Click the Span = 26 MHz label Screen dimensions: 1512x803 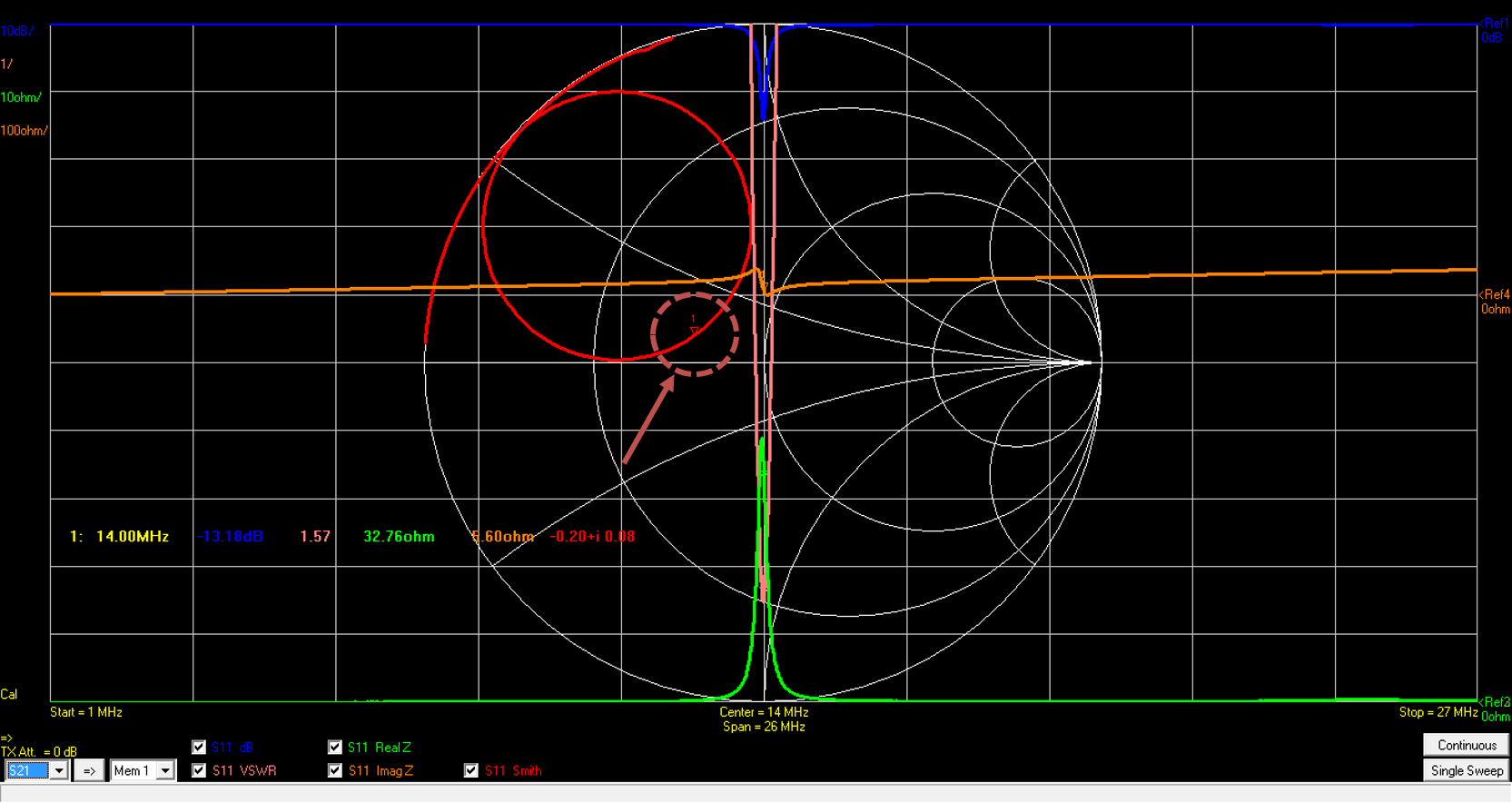click(764, 727)
